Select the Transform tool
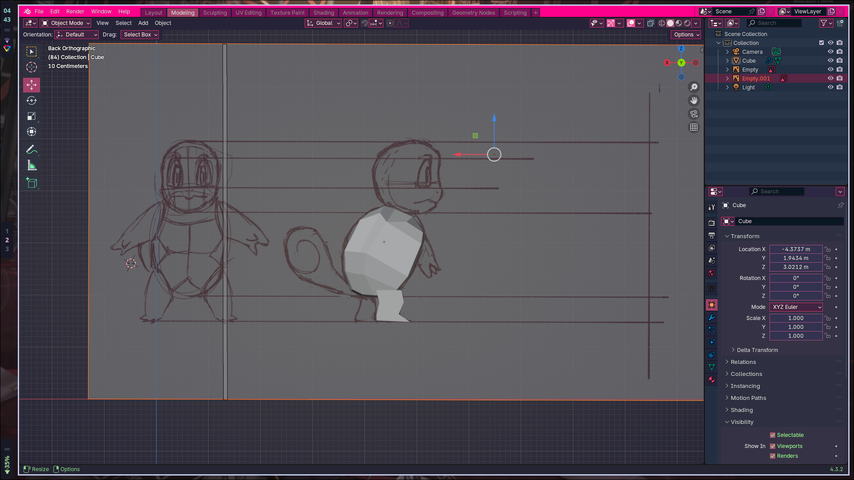 tap(32, 131)
